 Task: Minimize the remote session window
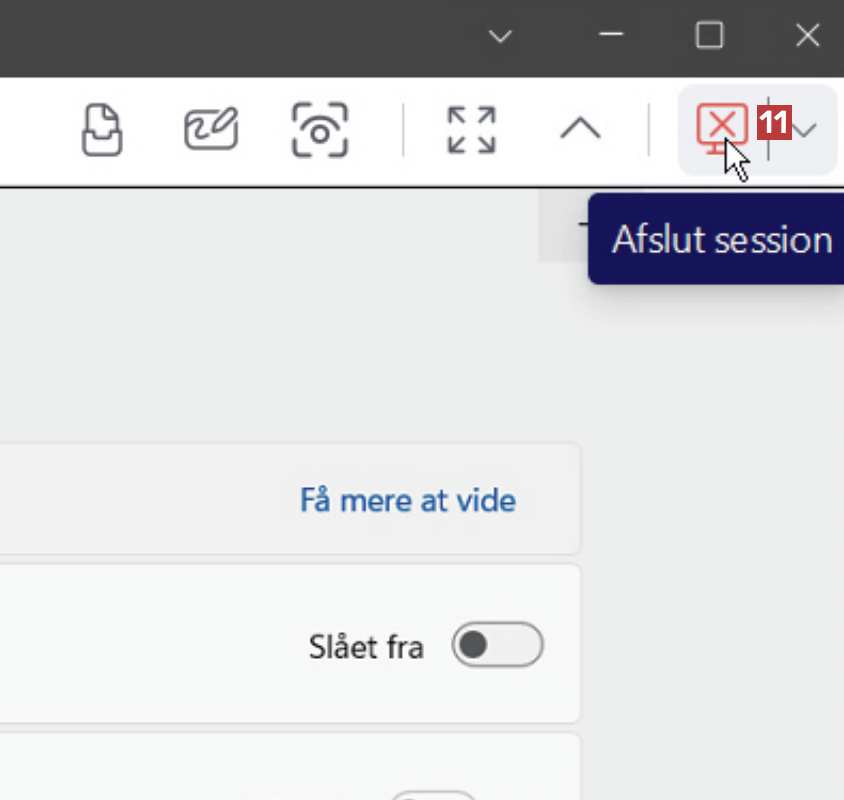pyautogui.click(x=612, y=36)
